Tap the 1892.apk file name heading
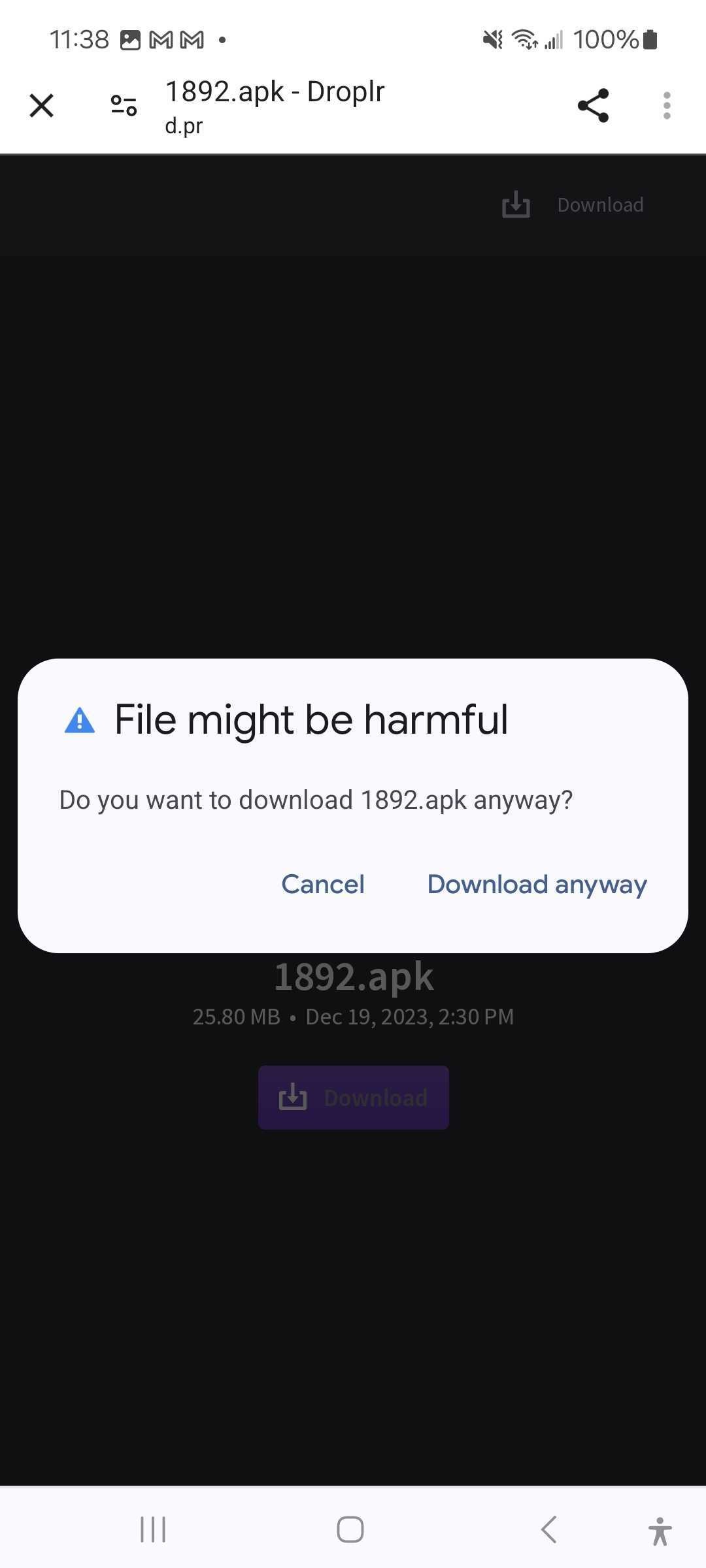This screenshot has height=1568, width=706. (354, 977)
